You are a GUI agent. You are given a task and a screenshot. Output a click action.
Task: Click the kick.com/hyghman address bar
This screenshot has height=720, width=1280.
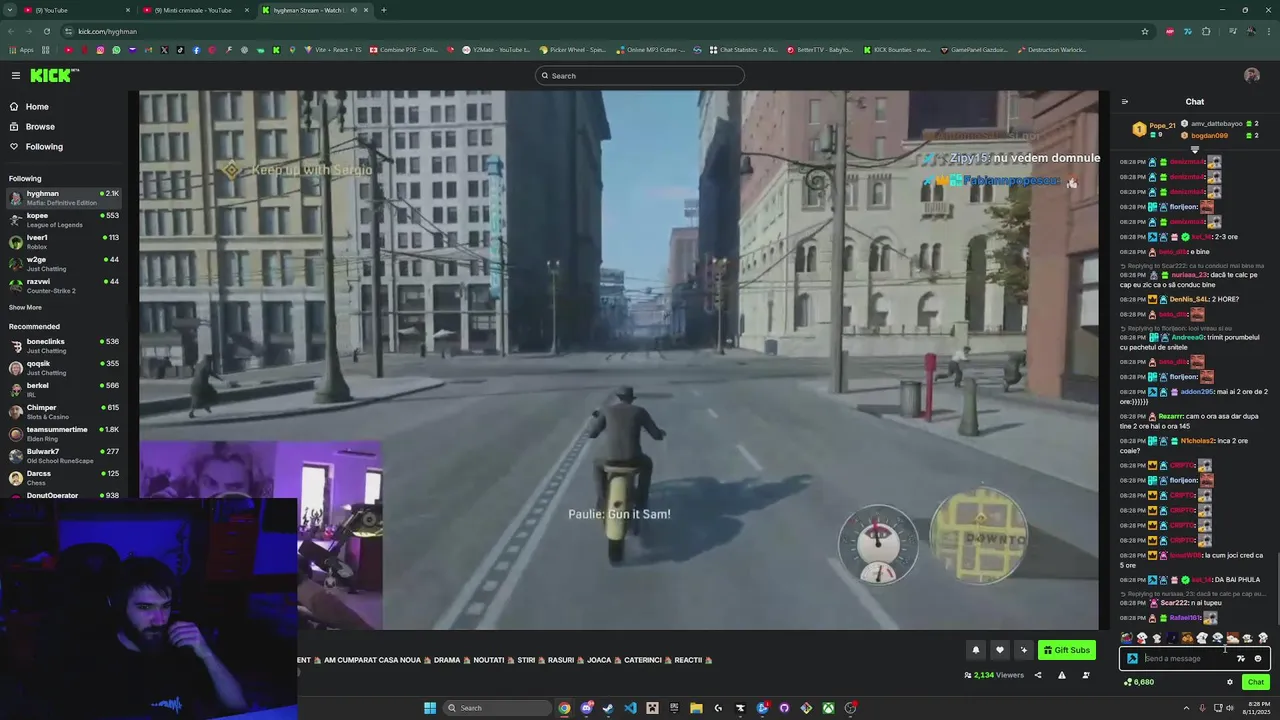click(x=107, y=31)
